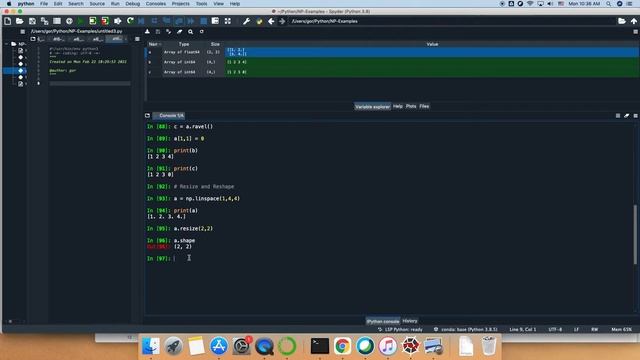Save the current file via toolbar icon

click(32, 21)
